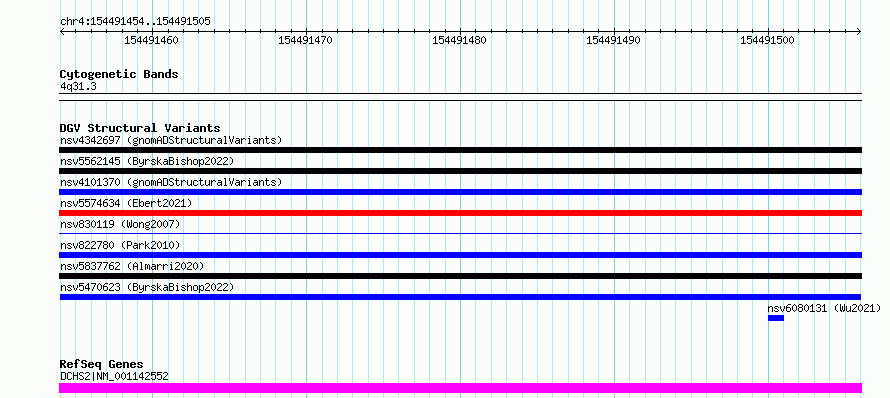Click the short blue bar of nsv6080131
Image resolution: width=890 pixels, height=398 pixels.
[776, 318]
